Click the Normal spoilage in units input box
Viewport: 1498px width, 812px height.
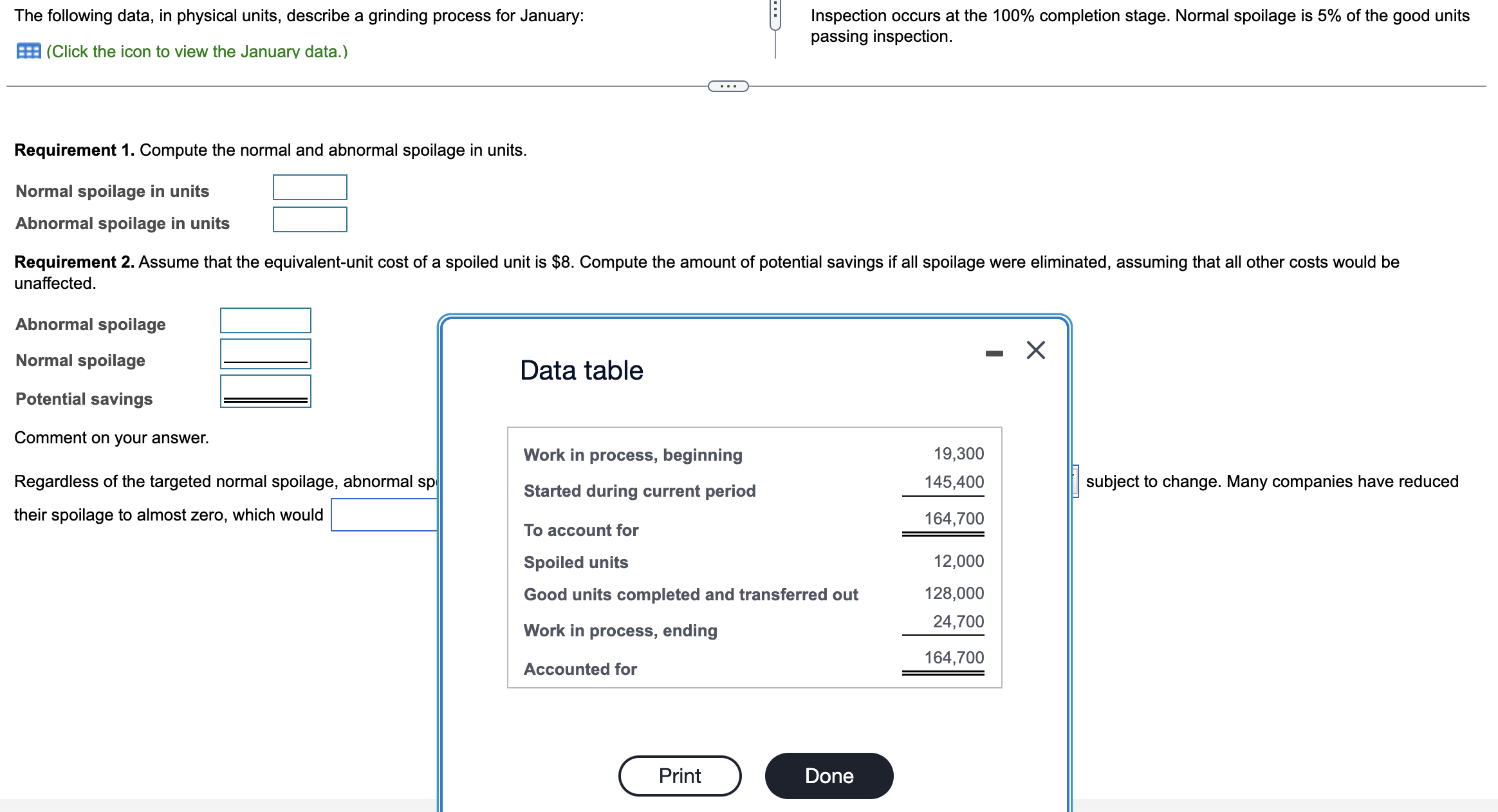(x=310, y=187)
